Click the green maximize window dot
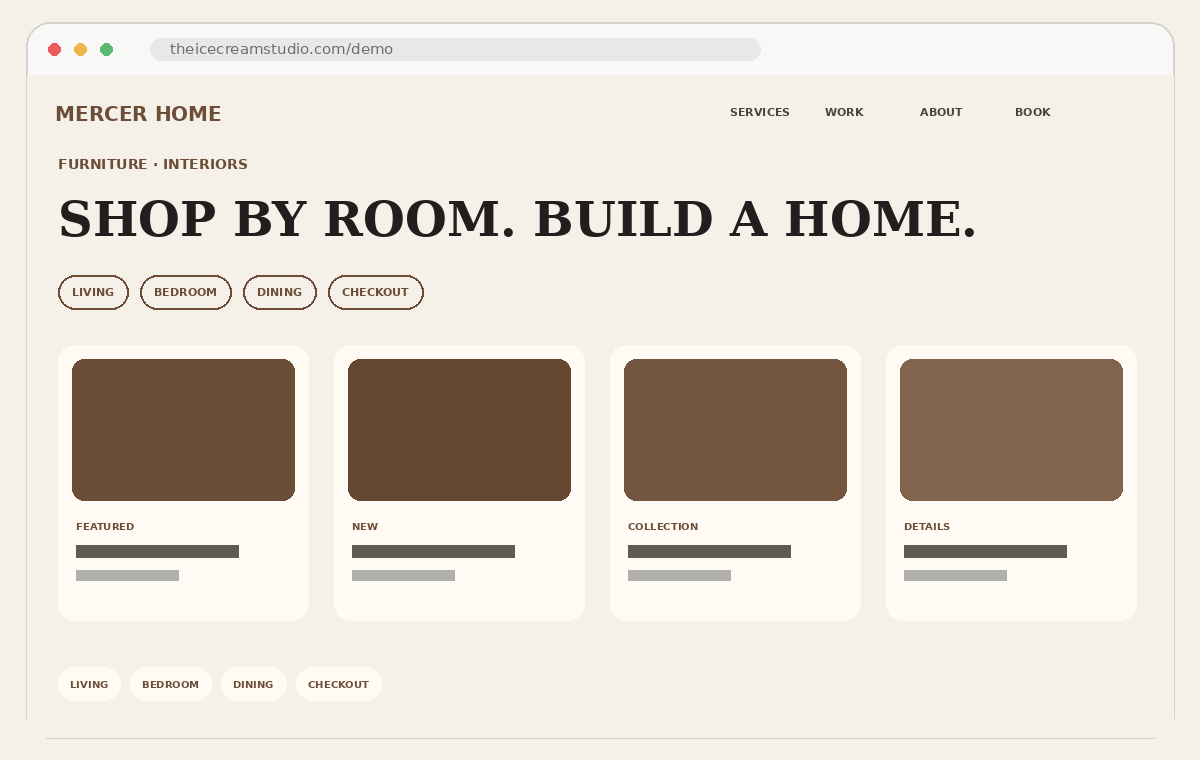Screen dimensions: 1200x760 pyautogui.click(x=107, y=49)
